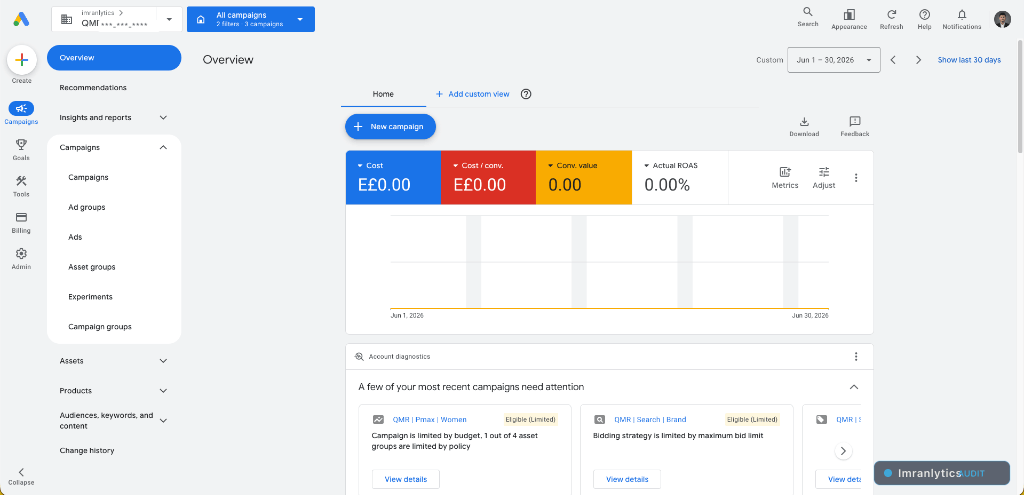Image resolution: width=1024 pixels, height=495 pixels.
Task: Click Eligible (Limited) status on Search Brand
Action: pyautogui.click(x=752, y=420)
